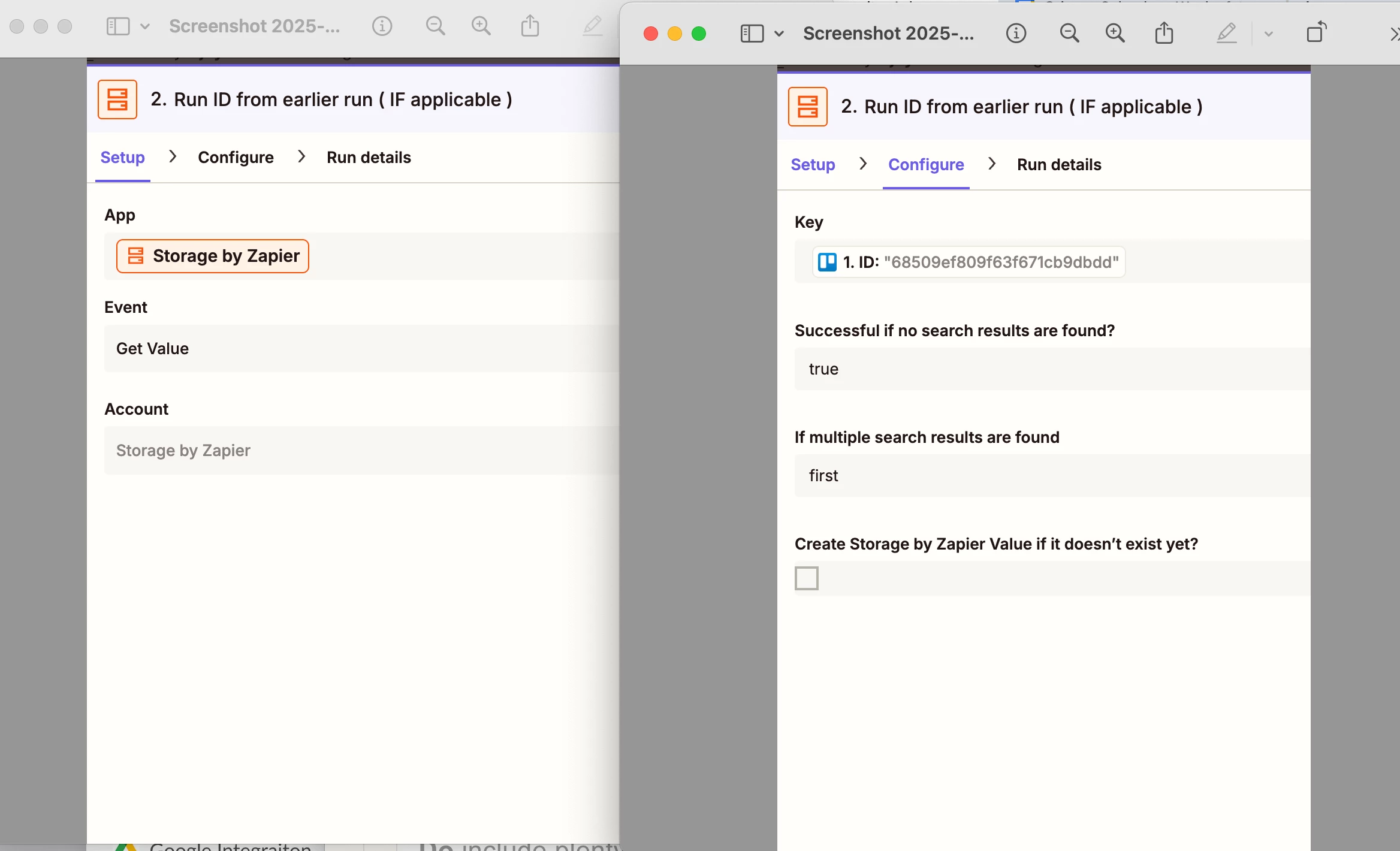Viewport: 1400px width, 851px height.
Task: Click the Storage by Zapier step icon in left panel
Action: (117, 99)
